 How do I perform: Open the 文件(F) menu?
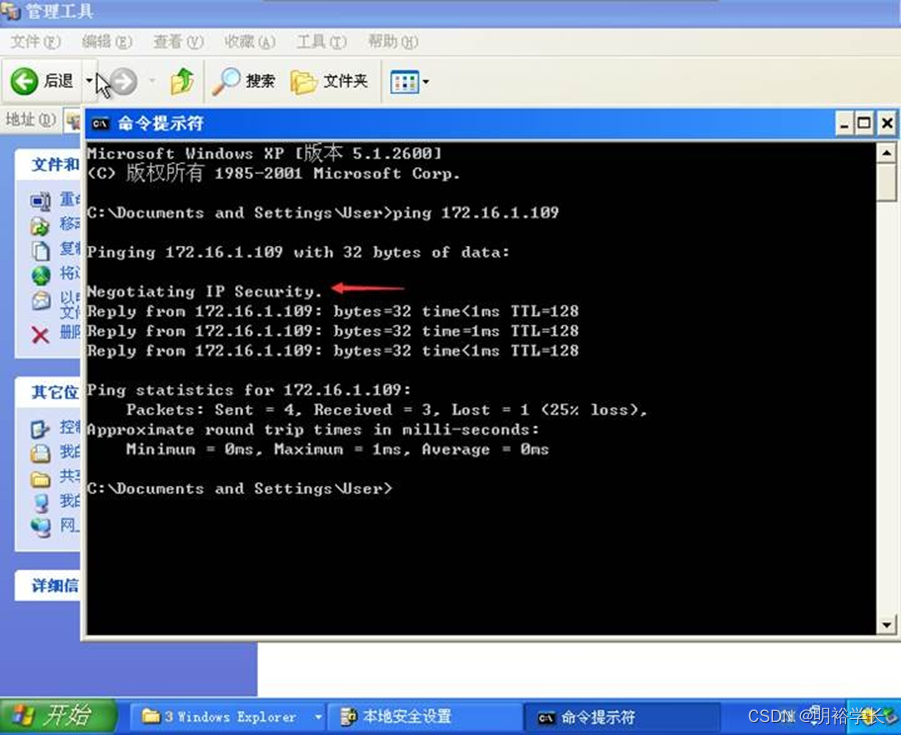click(x=36, y=41)
